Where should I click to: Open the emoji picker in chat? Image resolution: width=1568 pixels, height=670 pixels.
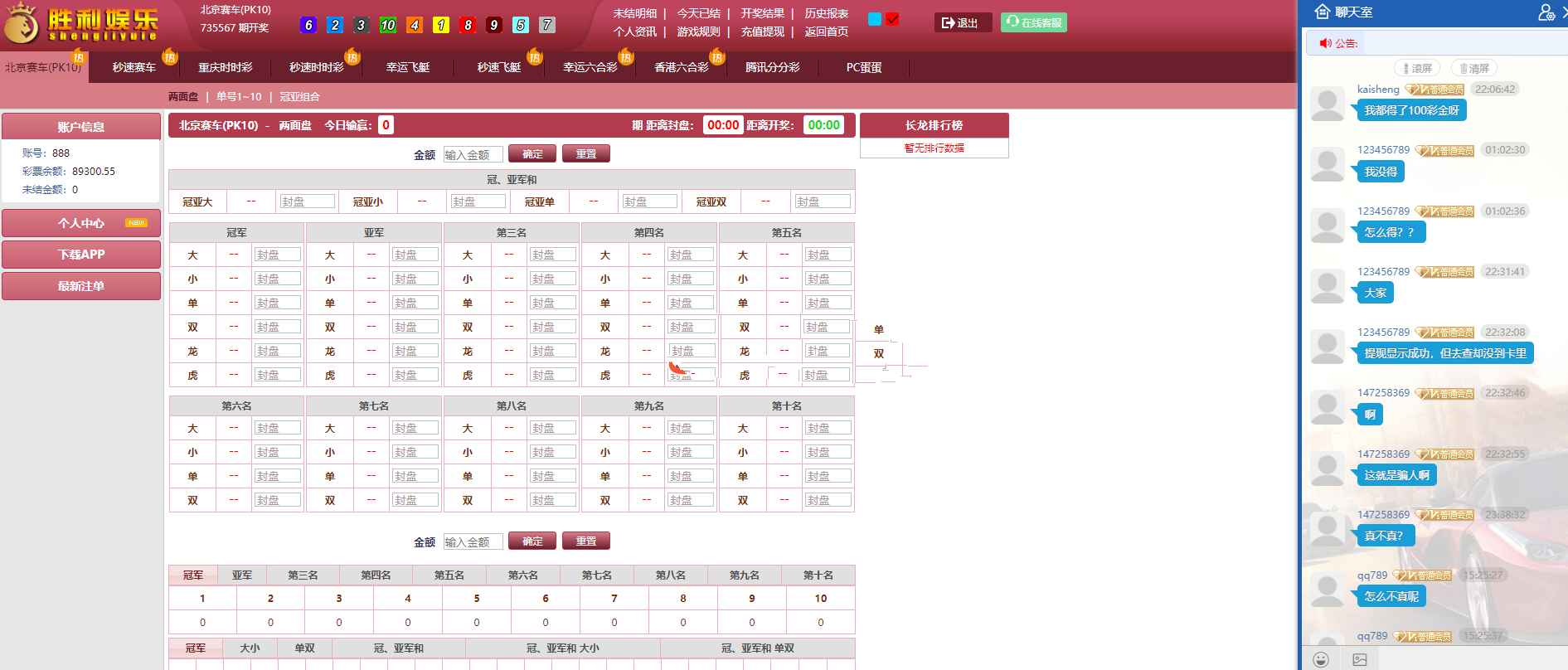[x=1321, y=659]
